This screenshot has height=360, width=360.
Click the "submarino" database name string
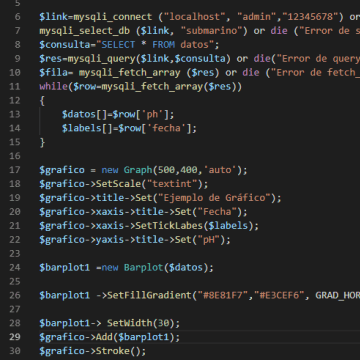click(x=212, y=31)
